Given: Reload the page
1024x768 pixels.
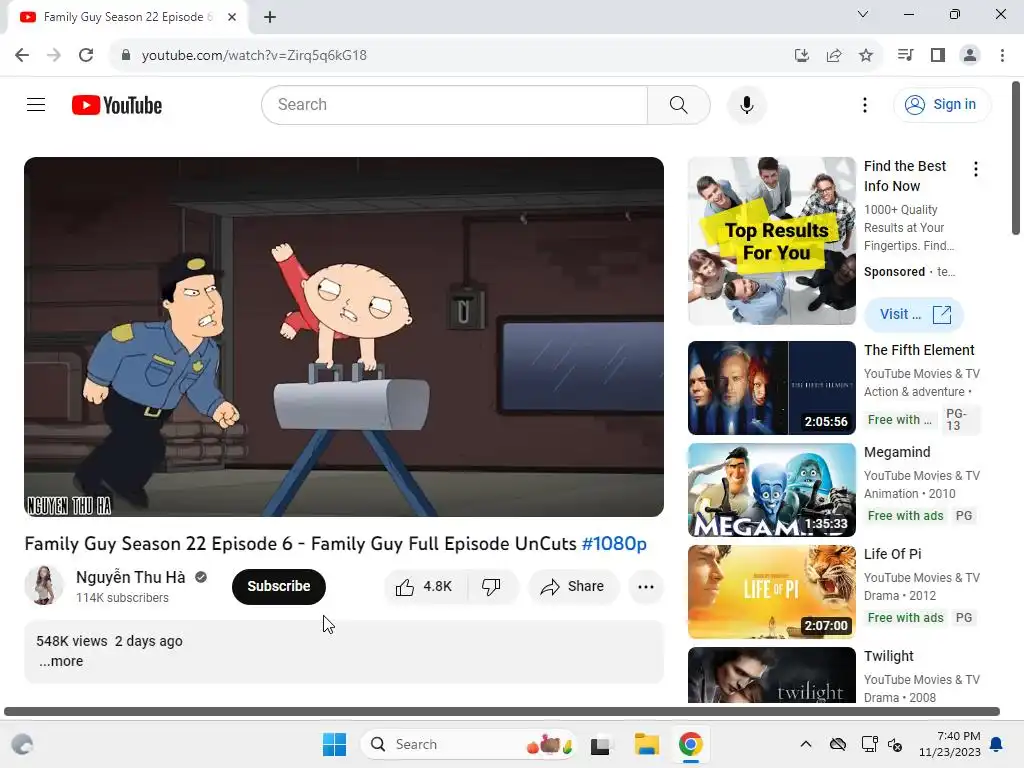Looking at the screenshot, I should [86, 55].
